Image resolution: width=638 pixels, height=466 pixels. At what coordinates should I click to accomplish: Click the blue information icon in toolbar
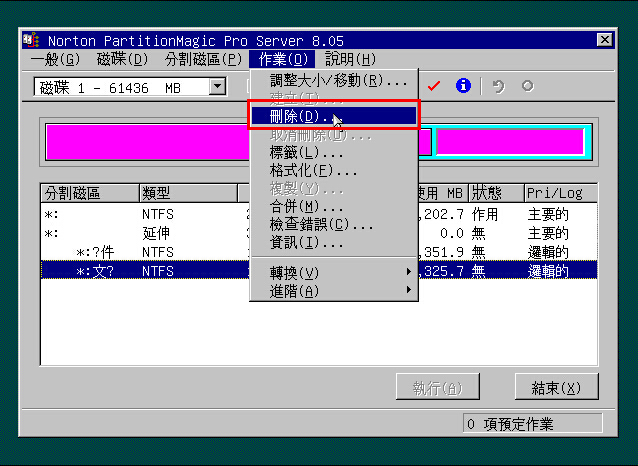click(x=463, y=86)
